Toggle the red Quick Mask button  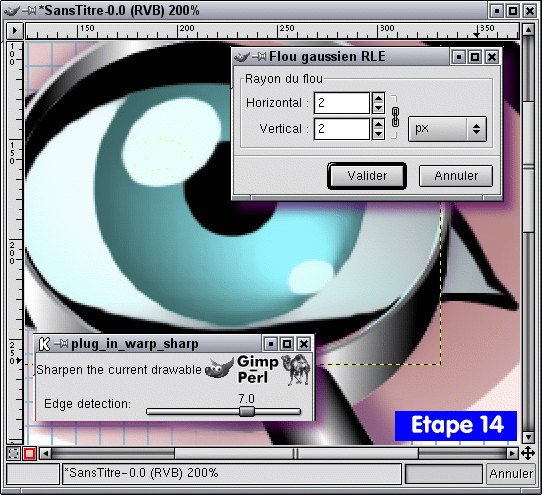tap(29, 453)
